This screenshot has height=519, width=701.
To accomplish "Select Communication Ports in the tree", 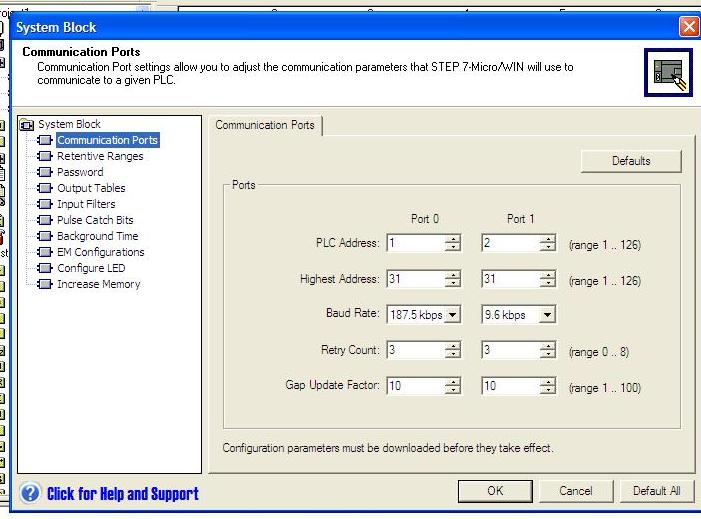I will (107, 140).
